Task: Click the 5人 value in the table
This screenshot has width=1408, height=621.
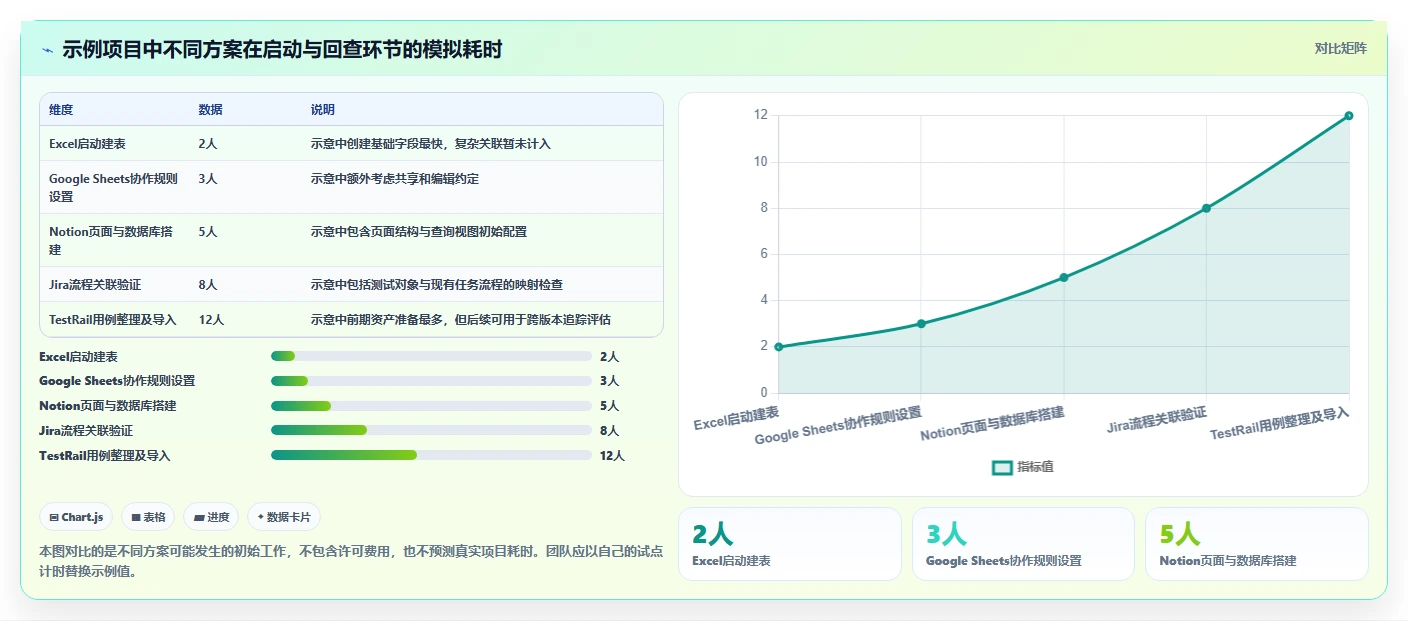Action: tap(208, 232)
